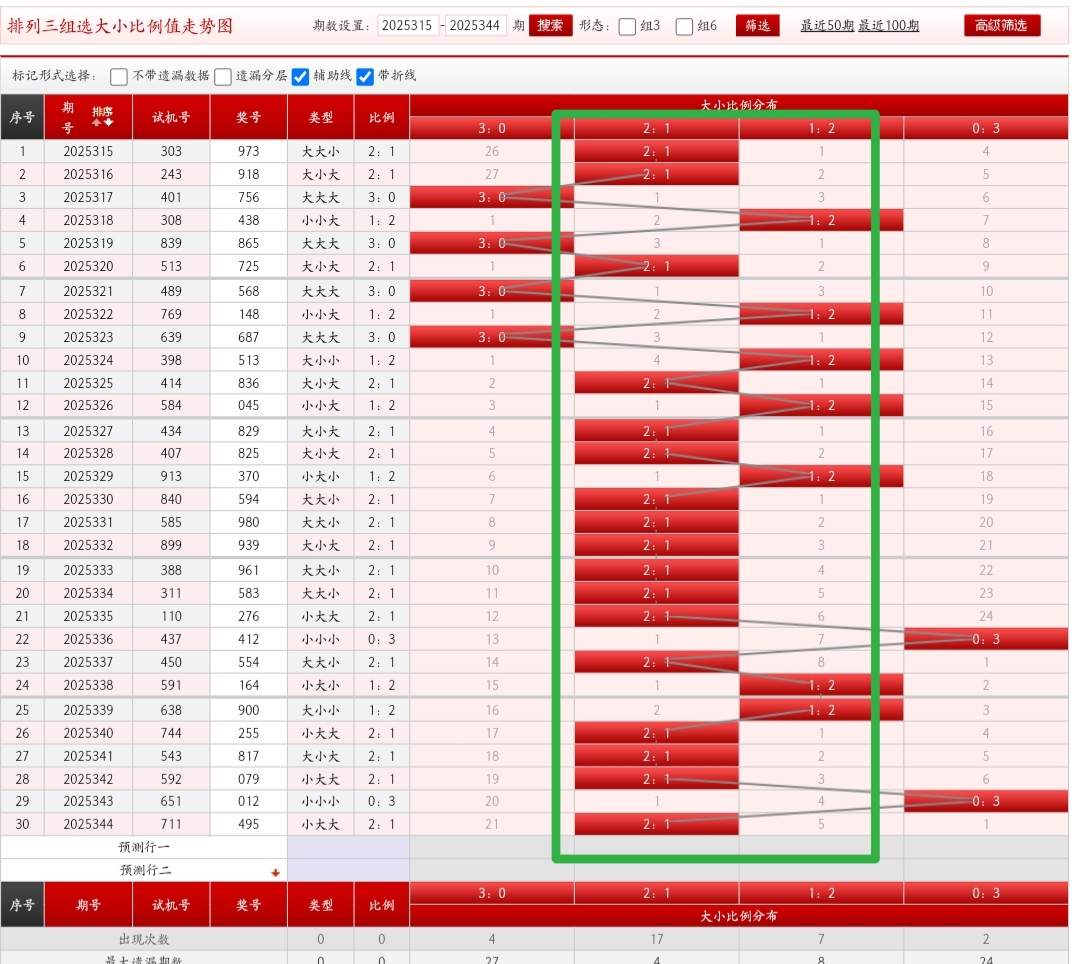The height and width of the screenshot is (964, 1080).
Task: Select the top 1:2 distribution column header
Action: point(821,128)
